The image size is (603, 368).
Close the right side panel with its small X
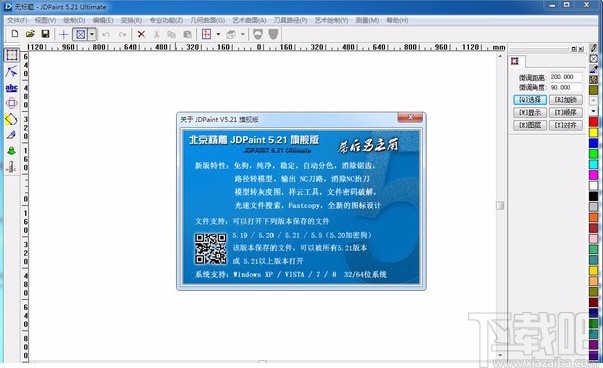(581, 49)
